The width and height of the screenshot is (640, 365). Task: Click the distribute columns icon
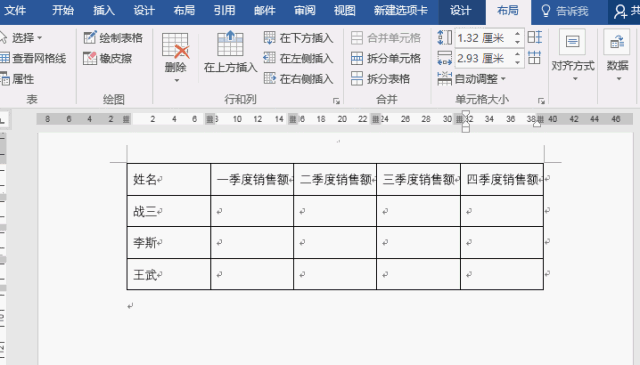click(535, 58)
